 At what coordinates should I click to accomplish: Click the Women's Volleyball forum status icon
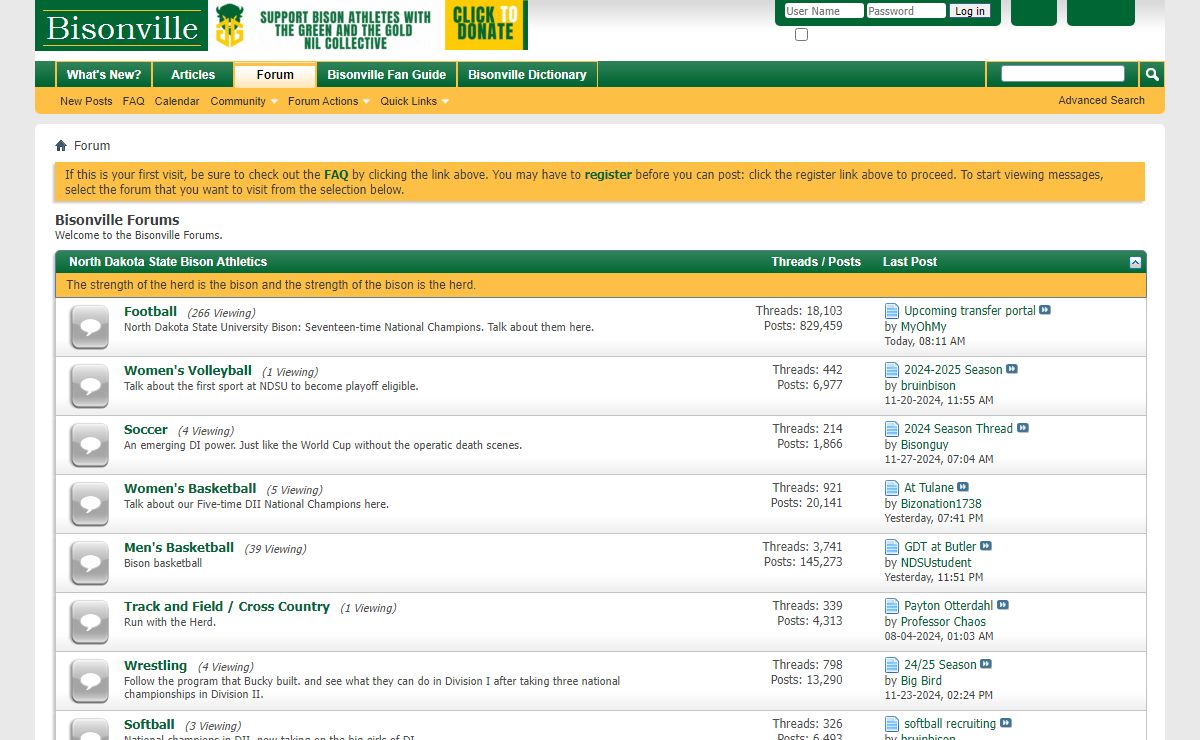point(90,386)
